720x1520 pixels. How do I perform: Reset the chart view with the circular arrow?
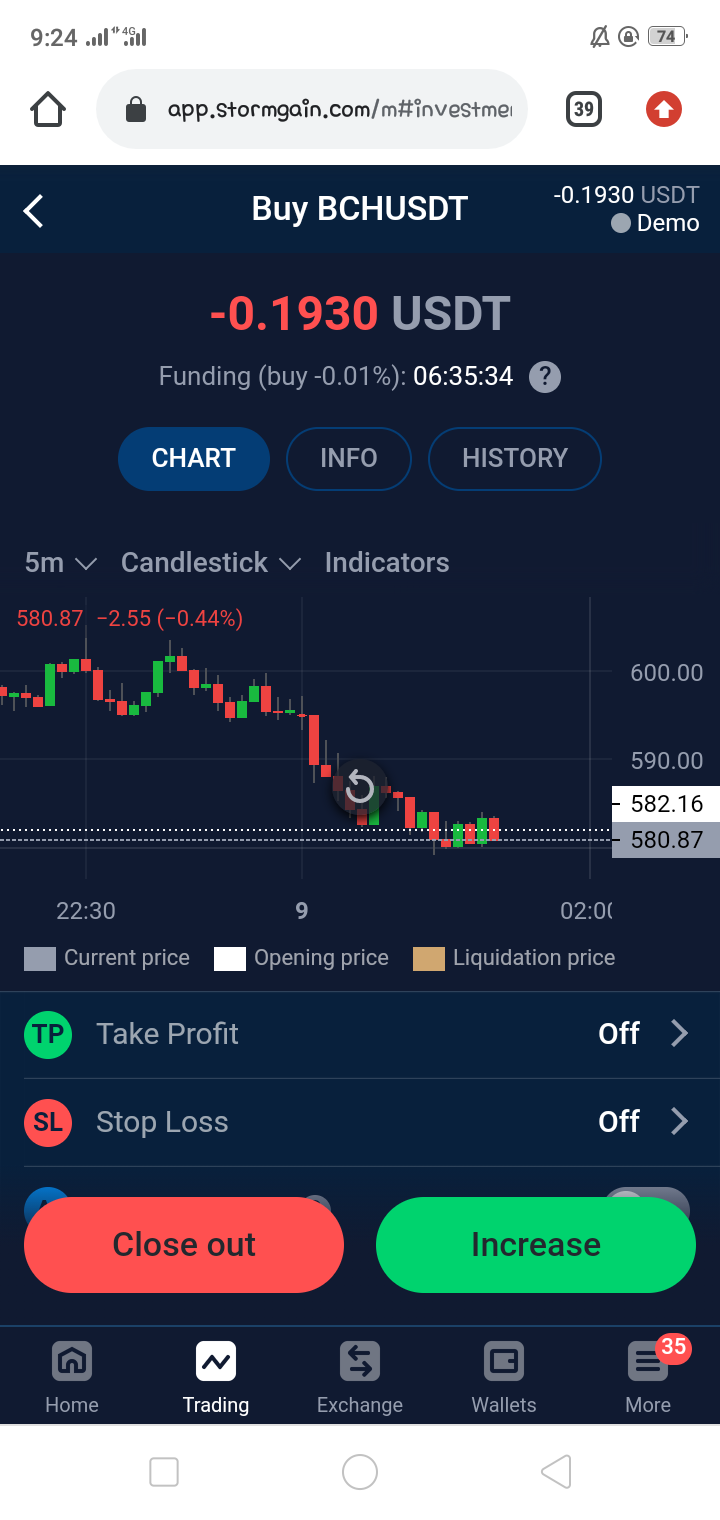tap(359, 789)
